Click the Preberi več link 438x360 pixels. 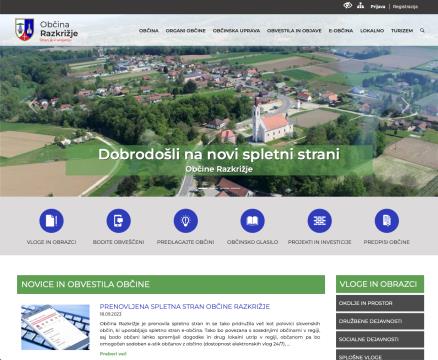tap(113, 354)
